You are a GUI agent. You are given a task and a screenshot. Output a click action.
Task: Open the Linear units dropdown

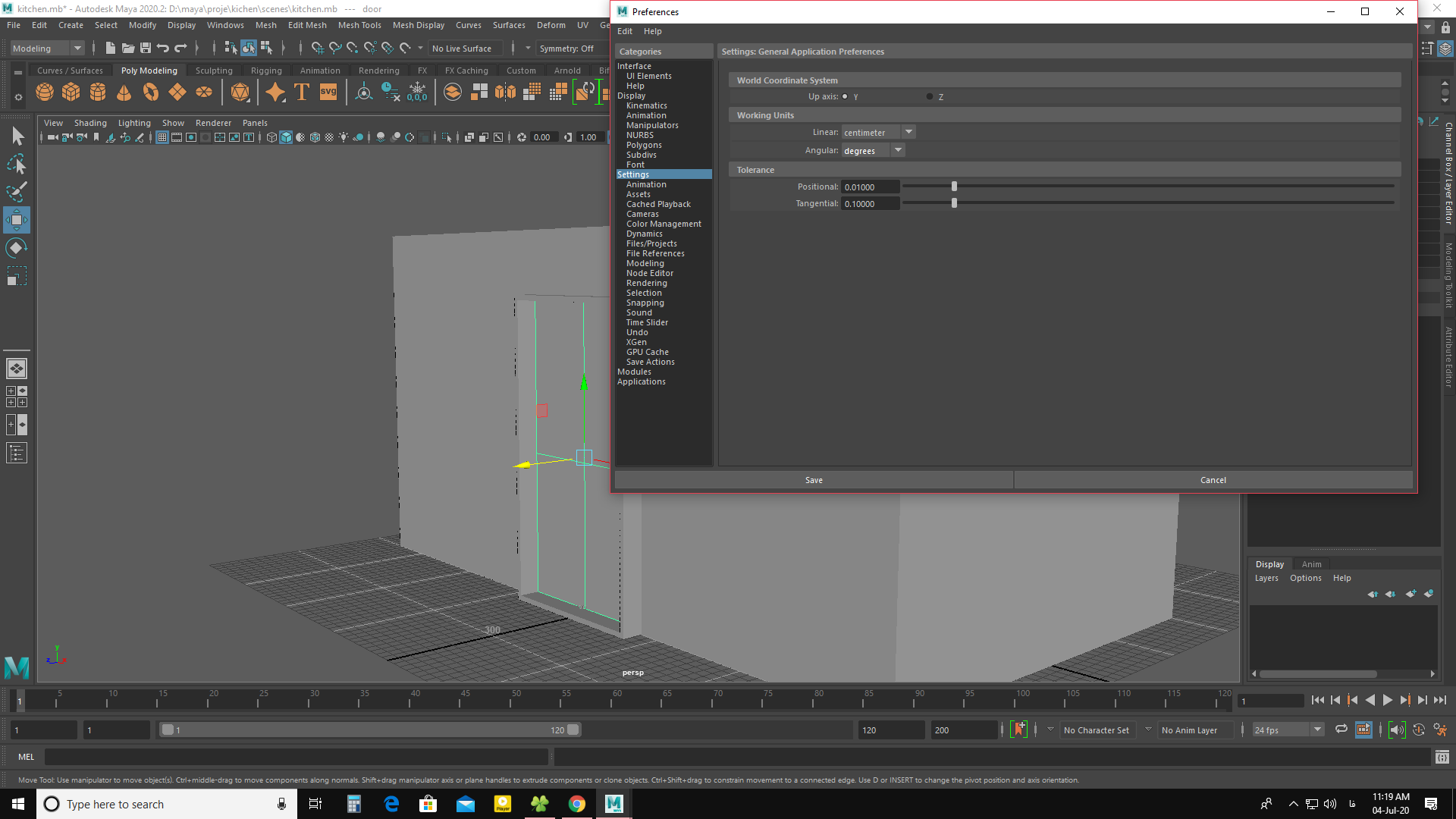(x=877, y=131)
